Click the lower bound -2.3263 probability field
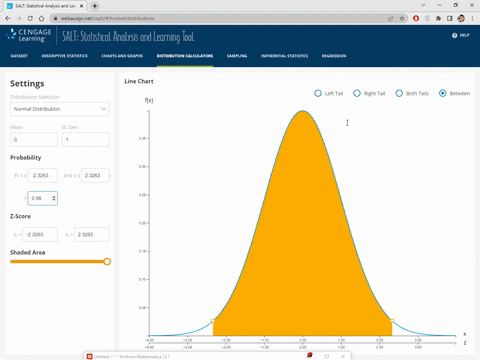Viewport: 480px width, 360px height. coord(42,175)
